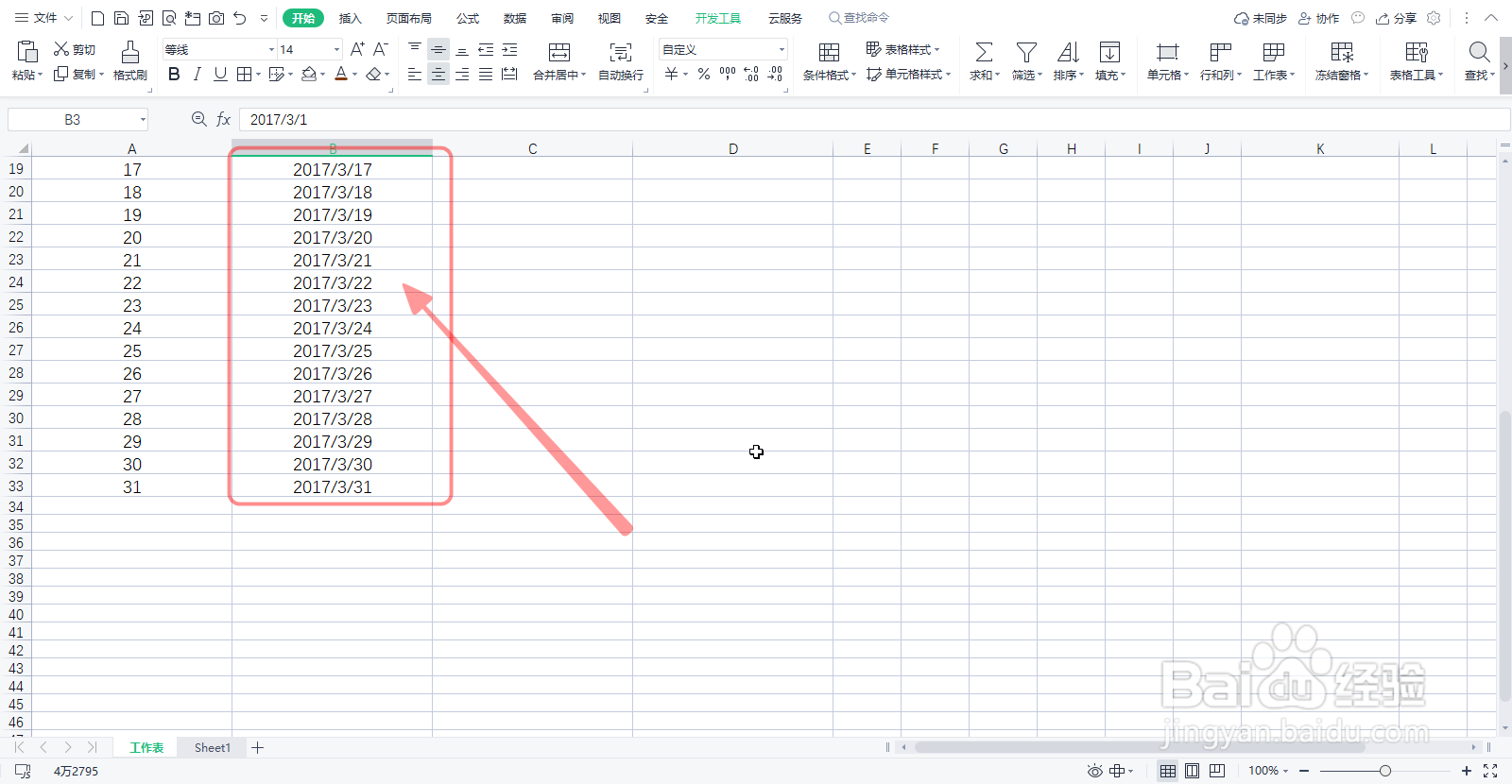This screenshot has height=784, width=1512.
Task: Set vertical middle alignment
Action: click(x=438, y=49)
